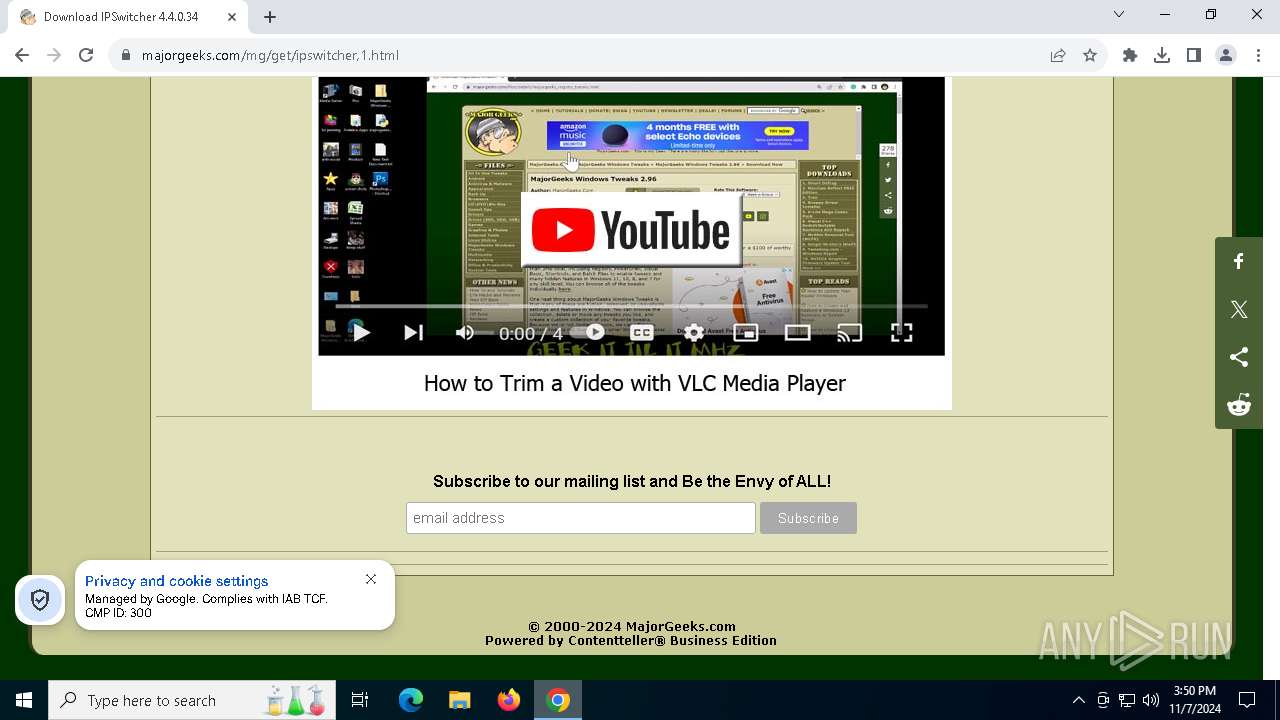
Task: Switch to theater mode
Action: click(797, 333)
